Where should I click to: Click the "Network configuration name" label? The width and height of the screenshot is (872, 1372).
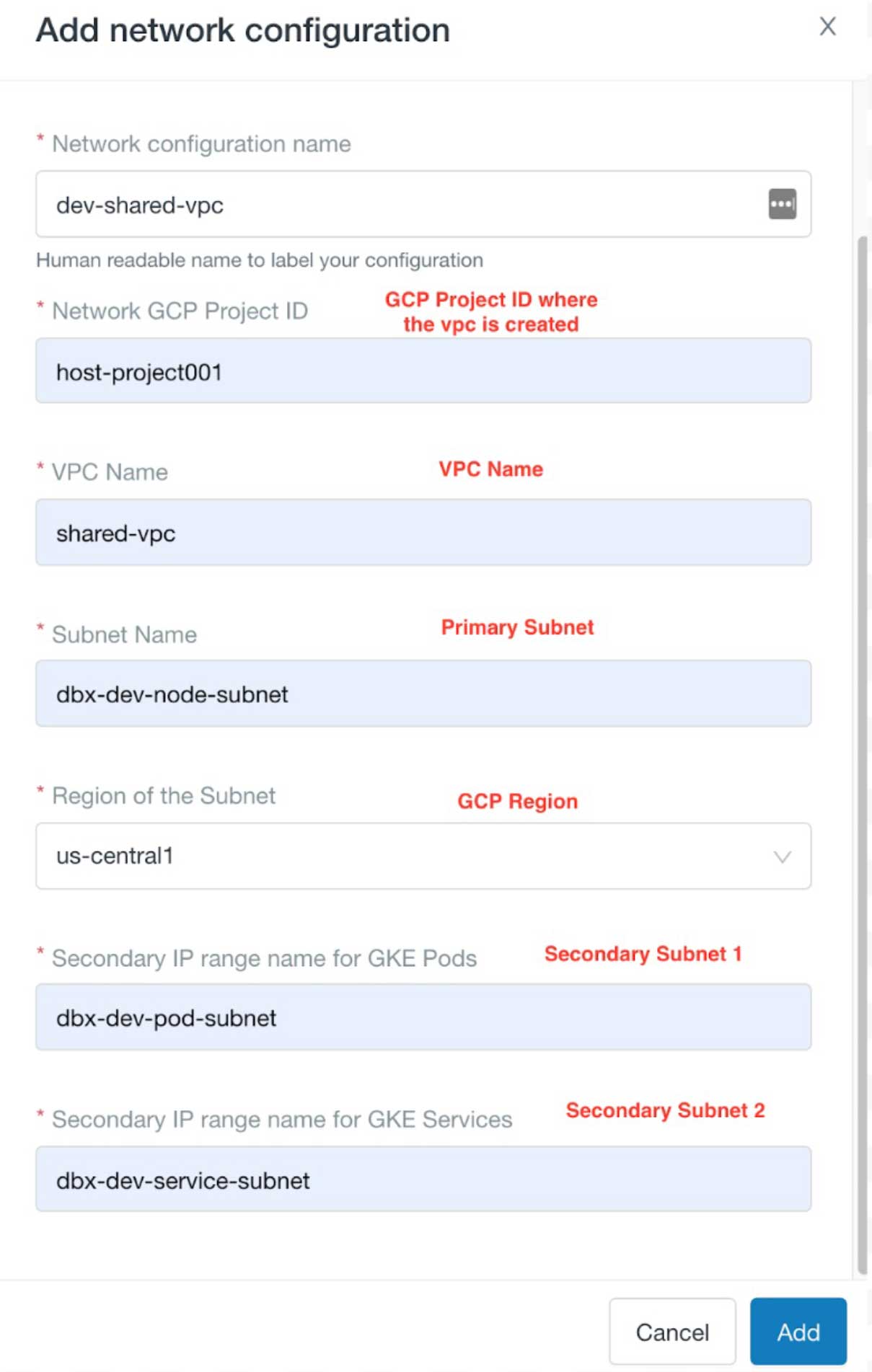pos(201,144)
